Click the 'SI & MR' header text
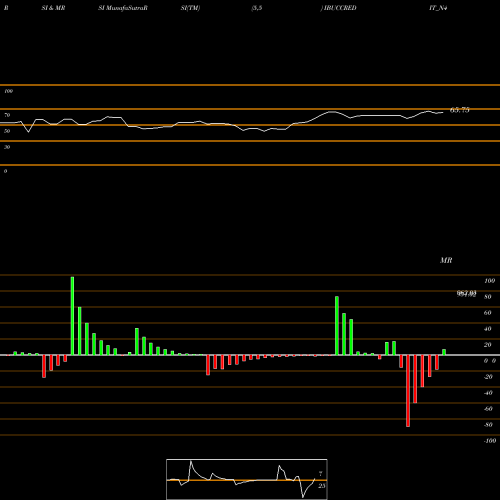 pos(53,8)
